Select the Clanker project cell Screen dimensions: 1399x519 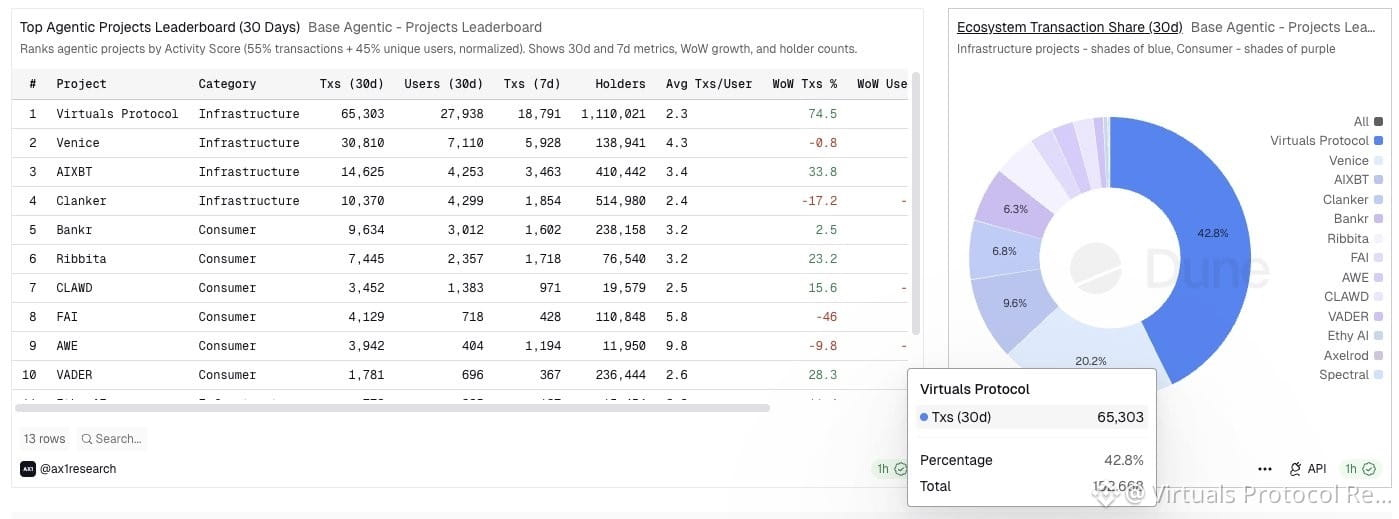81,201
